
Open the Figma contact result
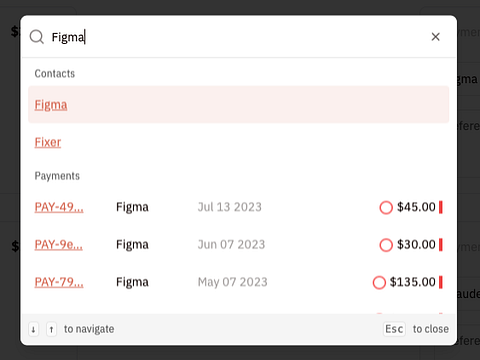(x=51, y=105)
